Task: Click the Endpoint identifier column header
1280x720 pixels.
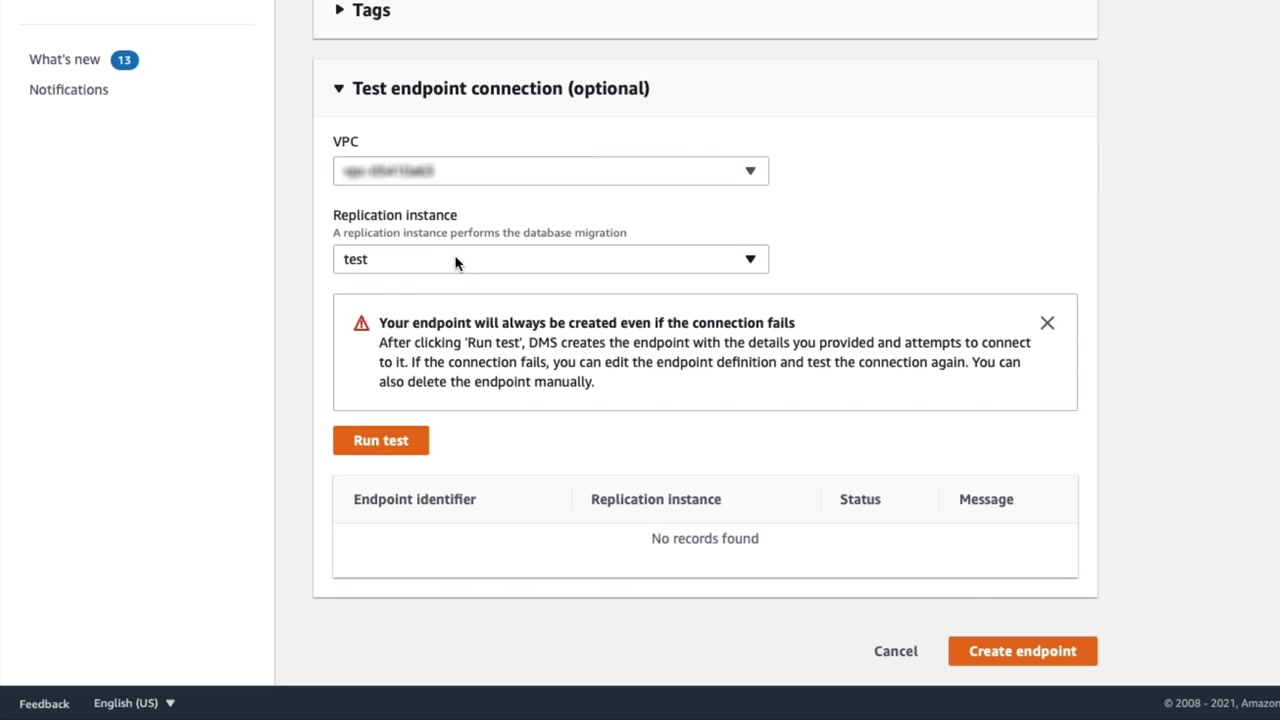Action: tap(414, 499)
